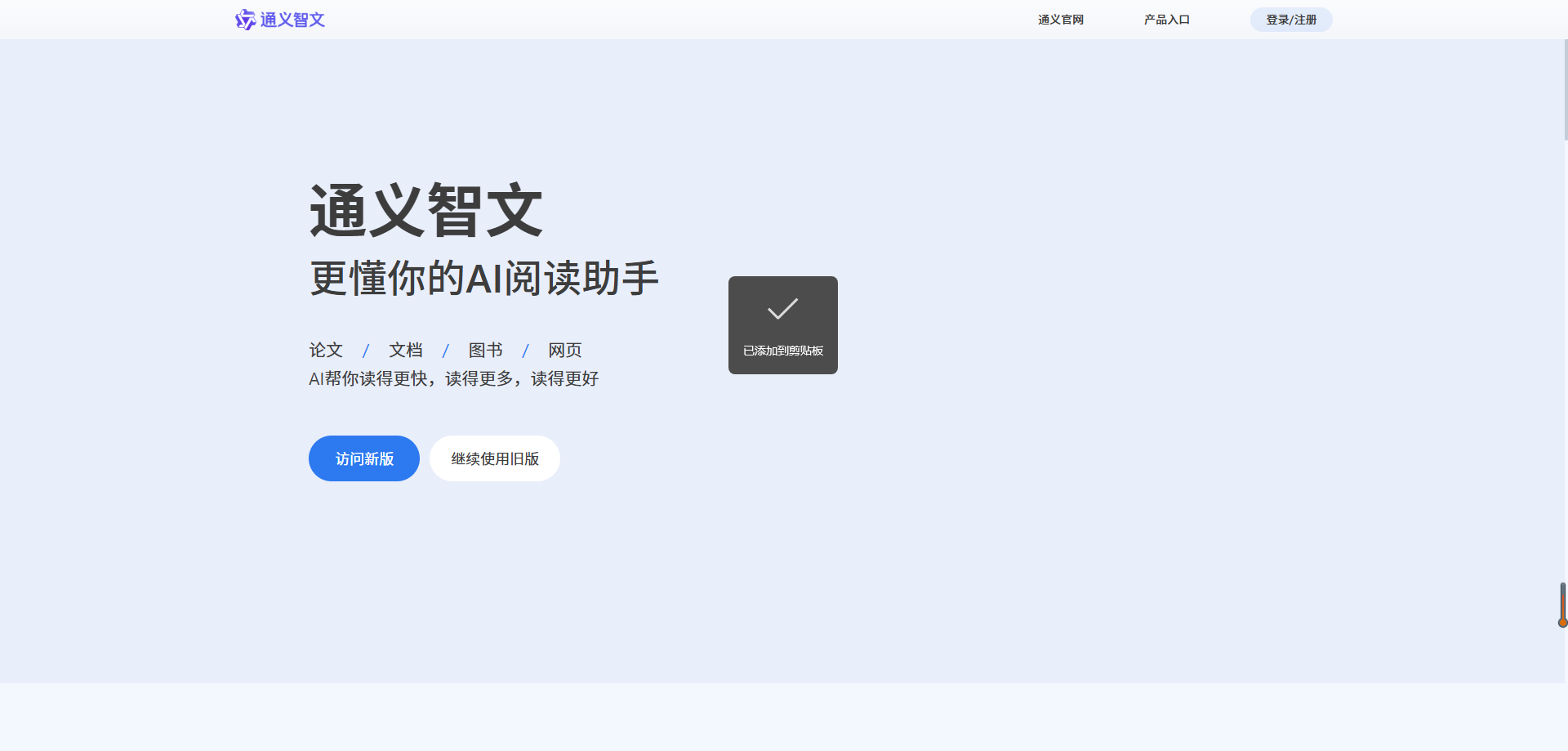Click the 继续使用旧版 button
Image resolution: width=1568 pixels, height=751 pixels.
[x=495, y=458]
